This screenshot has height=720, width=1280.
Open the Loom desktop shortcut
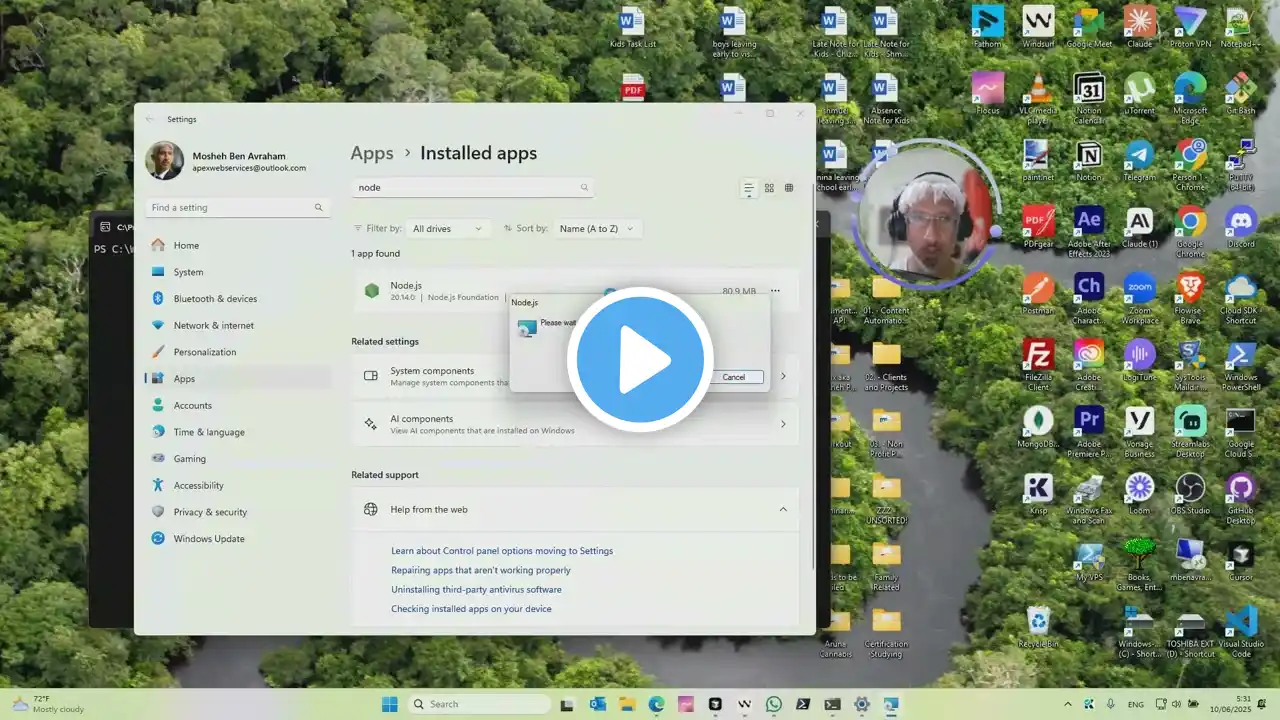pos(1139,494)
